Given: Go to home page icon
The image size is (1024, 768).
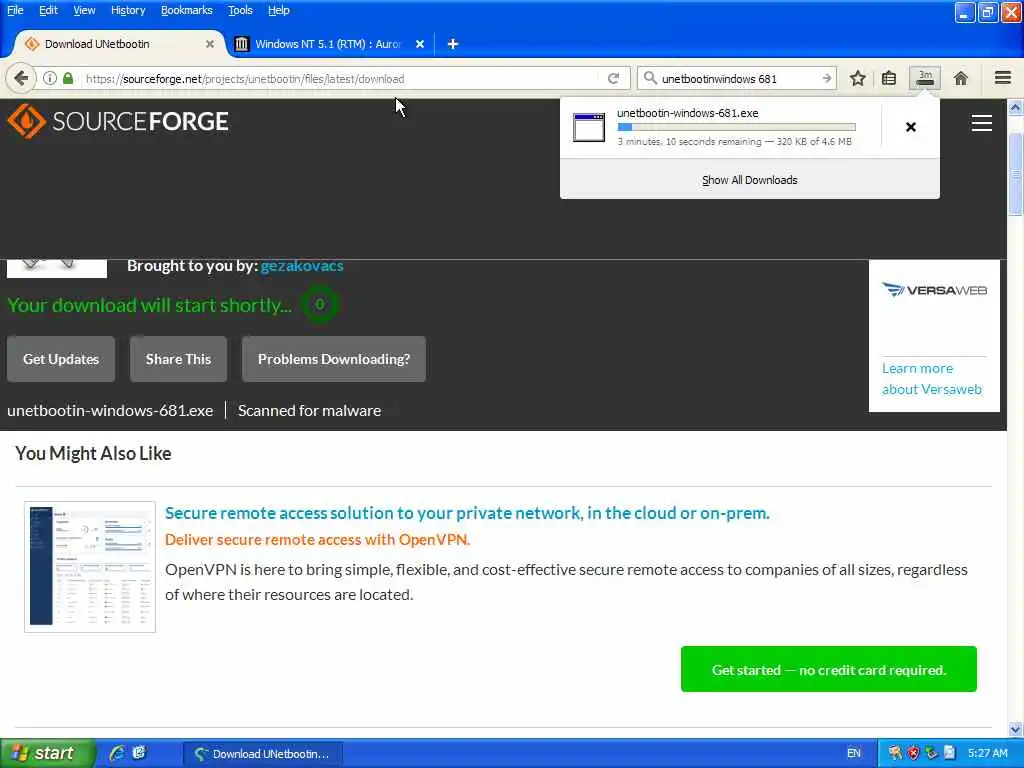Looking at the screenshot, I should tap(961, 78).
